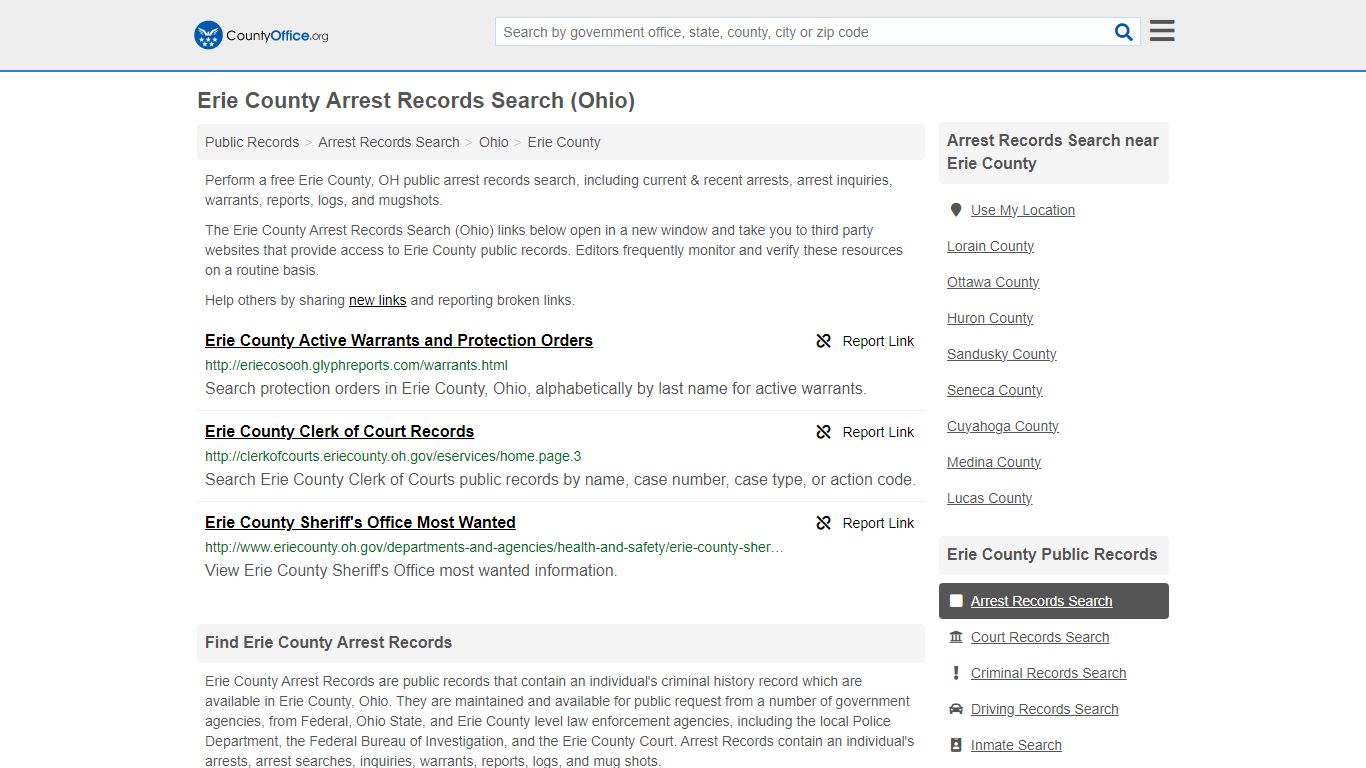Open Seneca County arrest records
Image resolution: width=1366 pixels, height=768 pixels.
pyautogui.click(x=994, y=390)
